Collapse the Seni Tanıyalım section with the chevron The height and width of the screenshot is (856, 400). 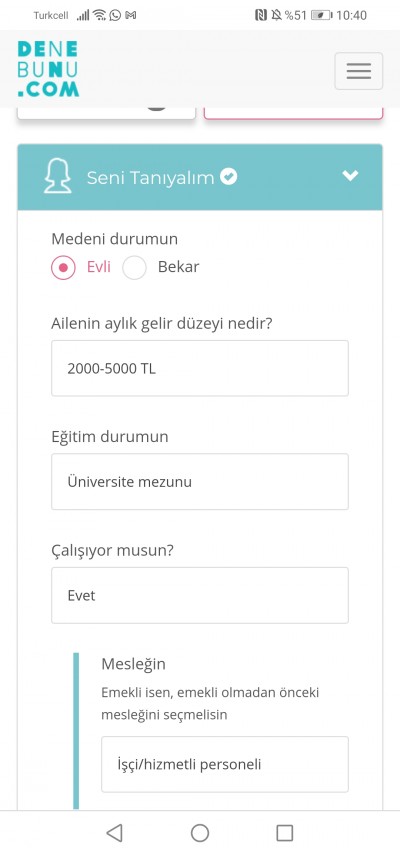coord(350,176)
